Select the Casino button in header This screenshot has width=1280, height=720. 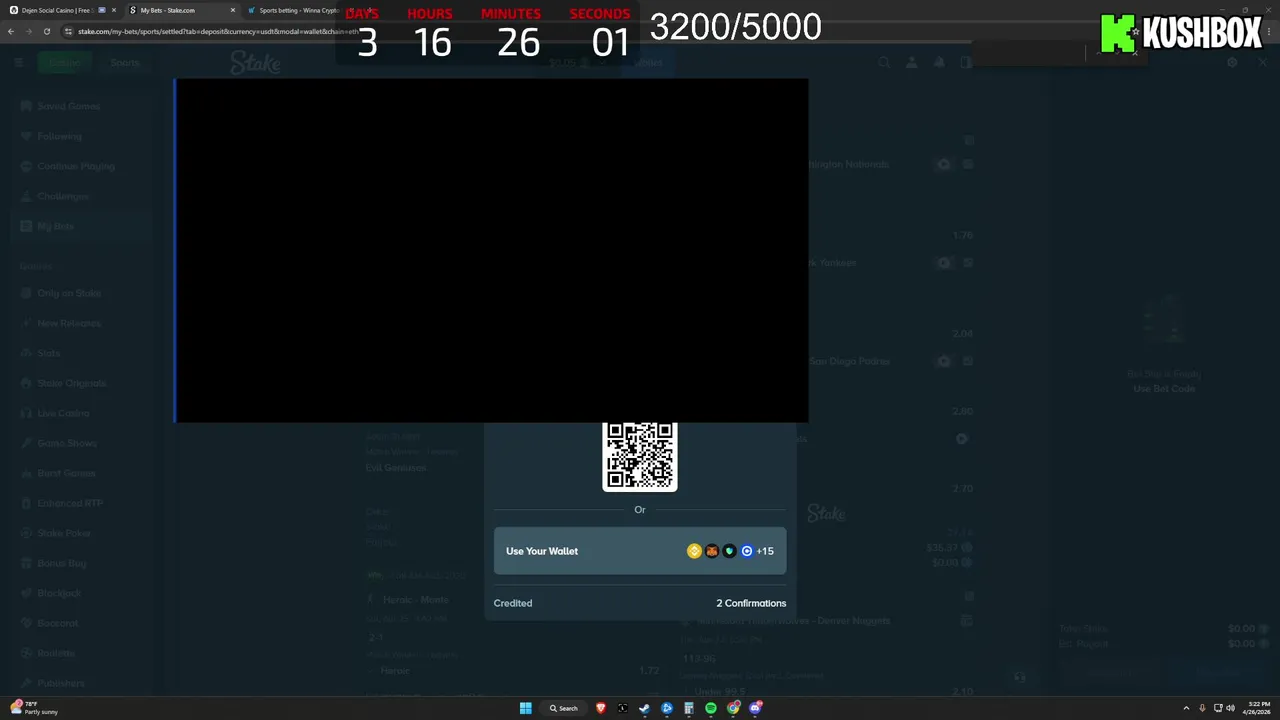tap(64, 62)
